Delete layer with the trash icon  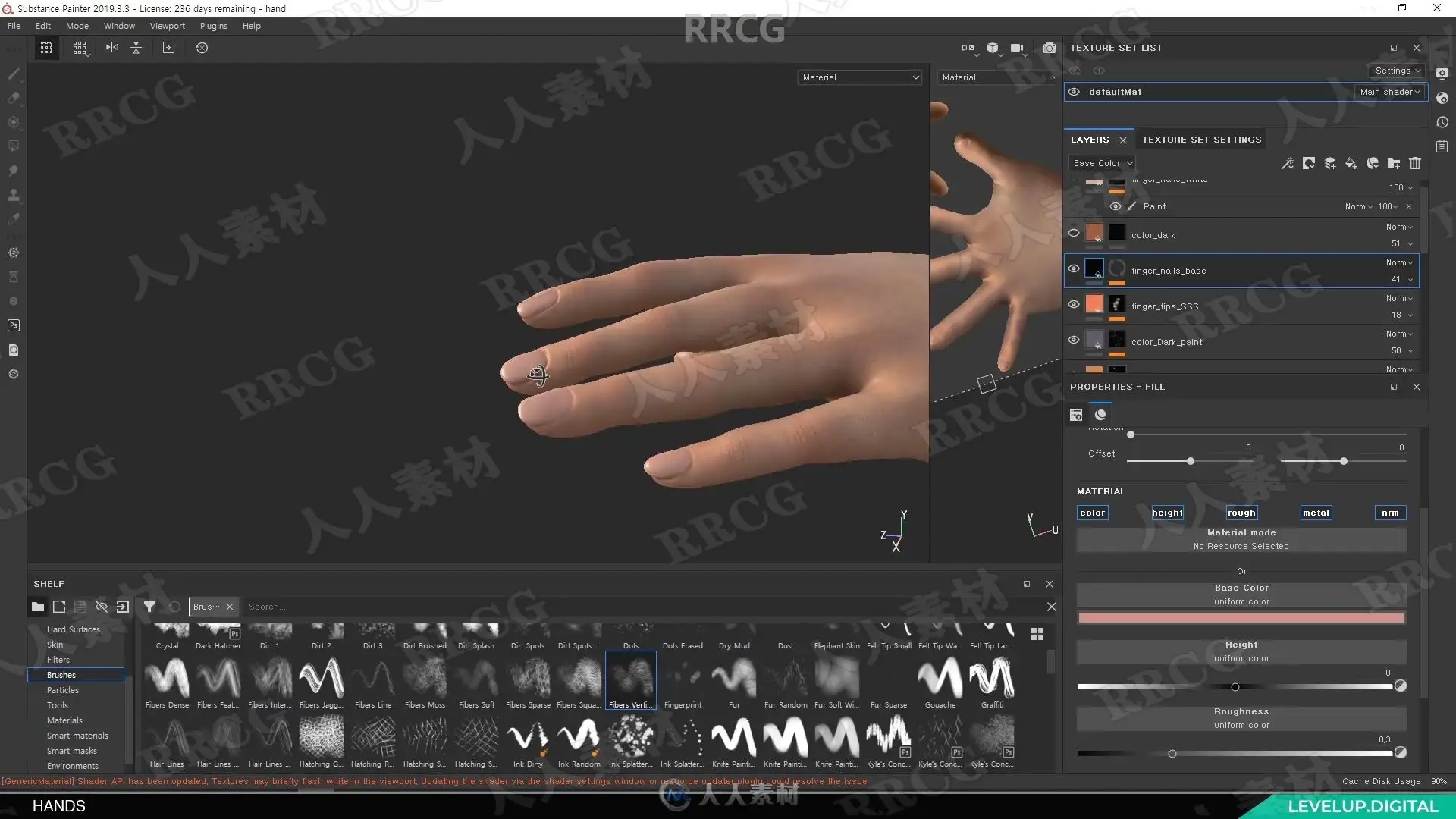click(1415, 163)
